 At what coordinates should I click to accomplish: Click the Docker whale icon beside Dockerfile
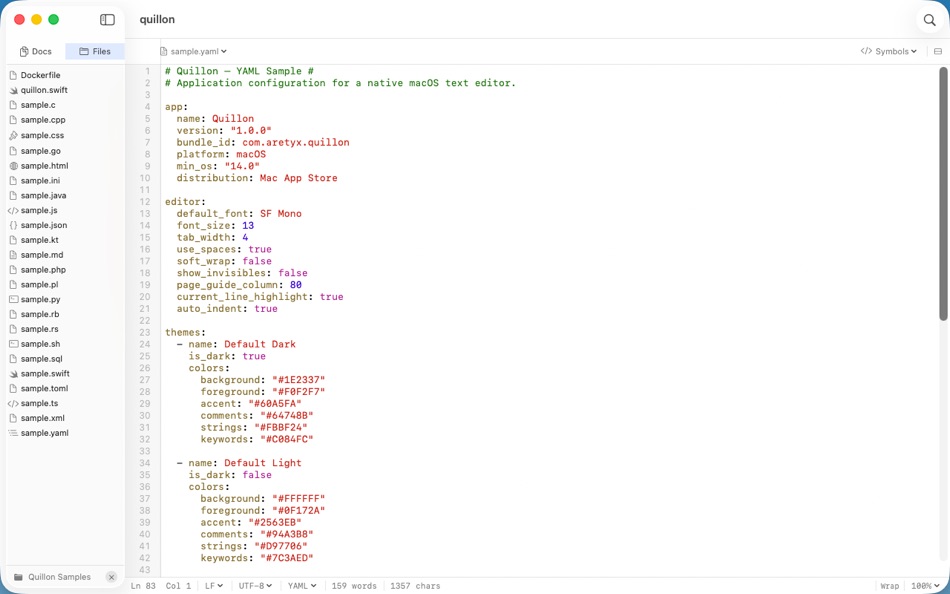tap(14, 74)
